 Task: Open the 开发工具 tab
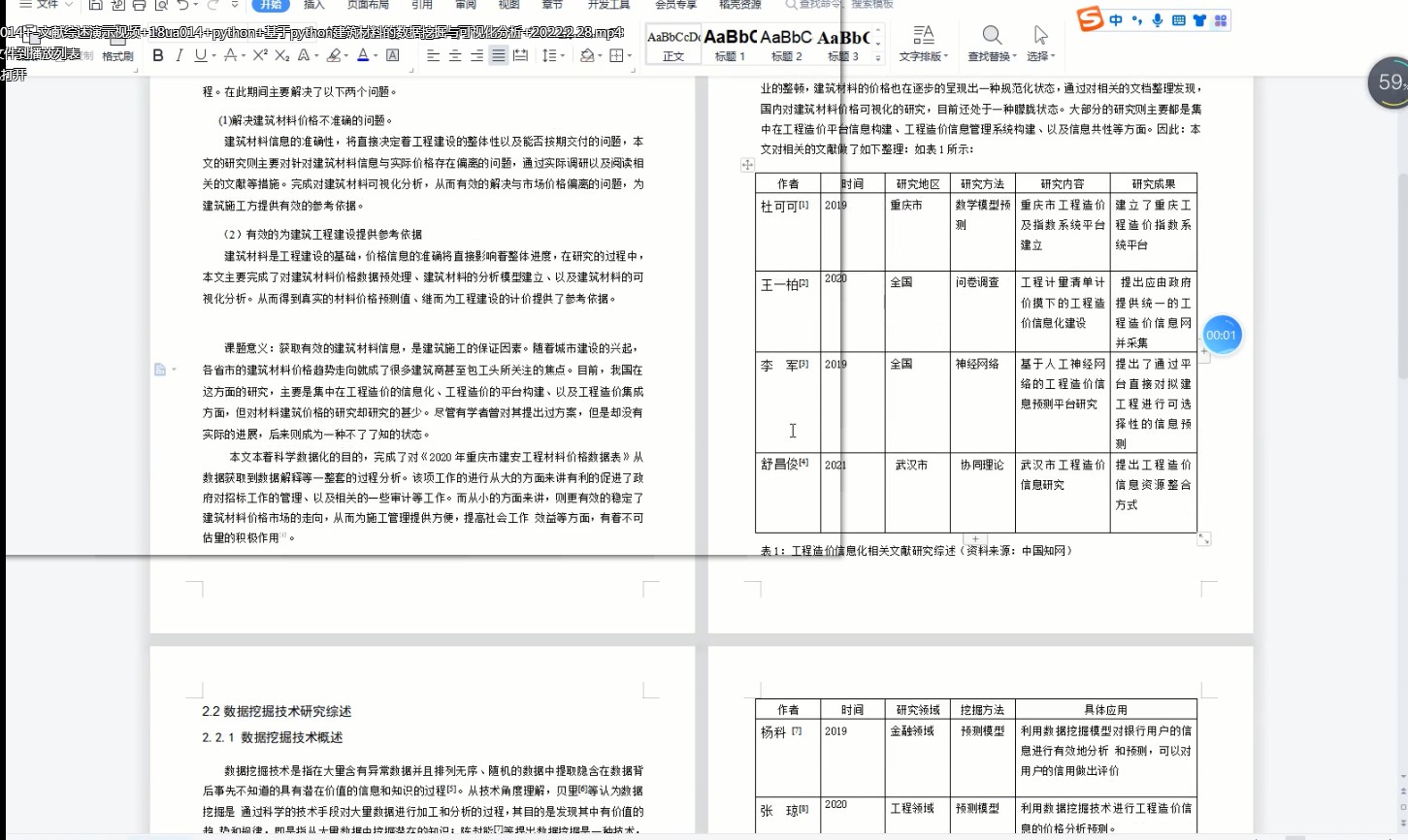tap(608, 5)
